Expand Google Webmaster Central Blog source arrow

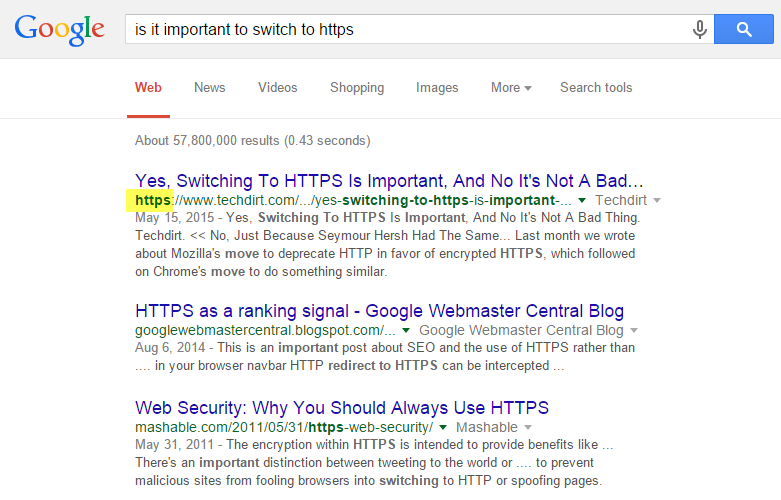(633, 330)
